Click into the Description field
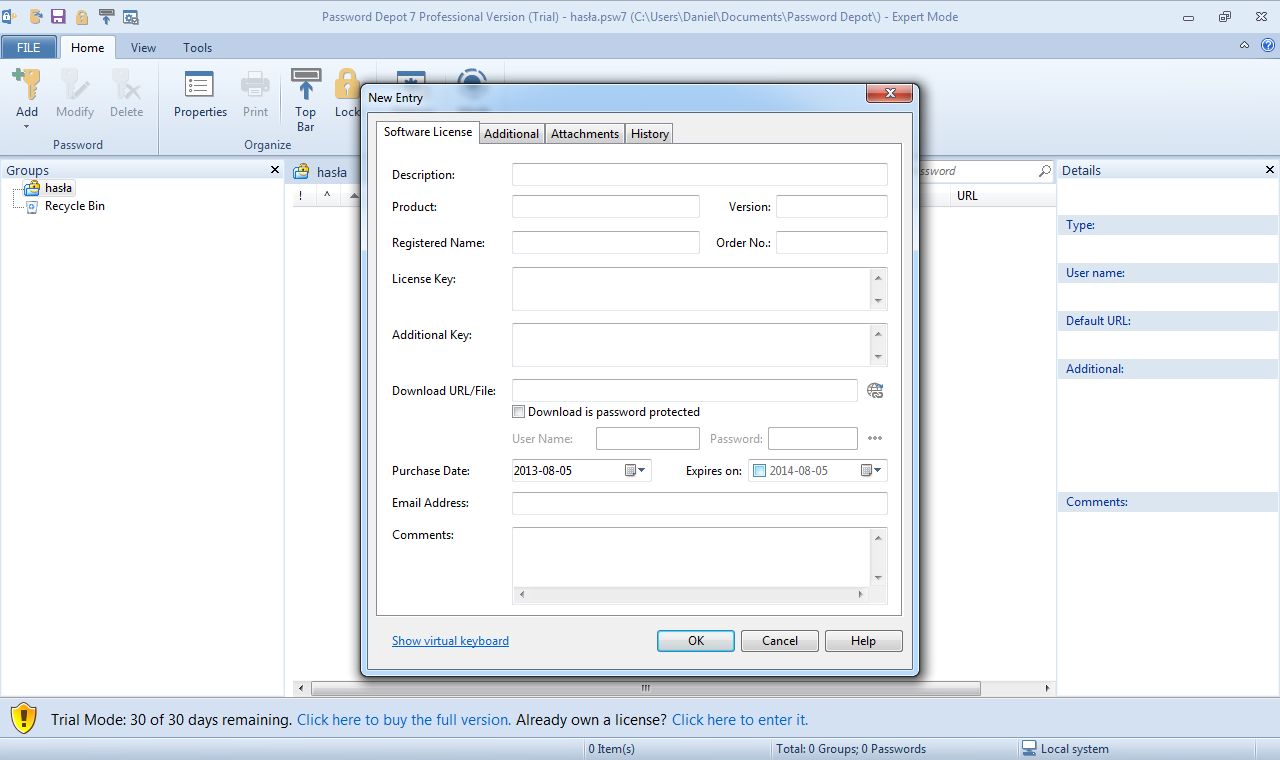Image resolution: width=1280 pixels, height=760 pixels. click(700, 175)
